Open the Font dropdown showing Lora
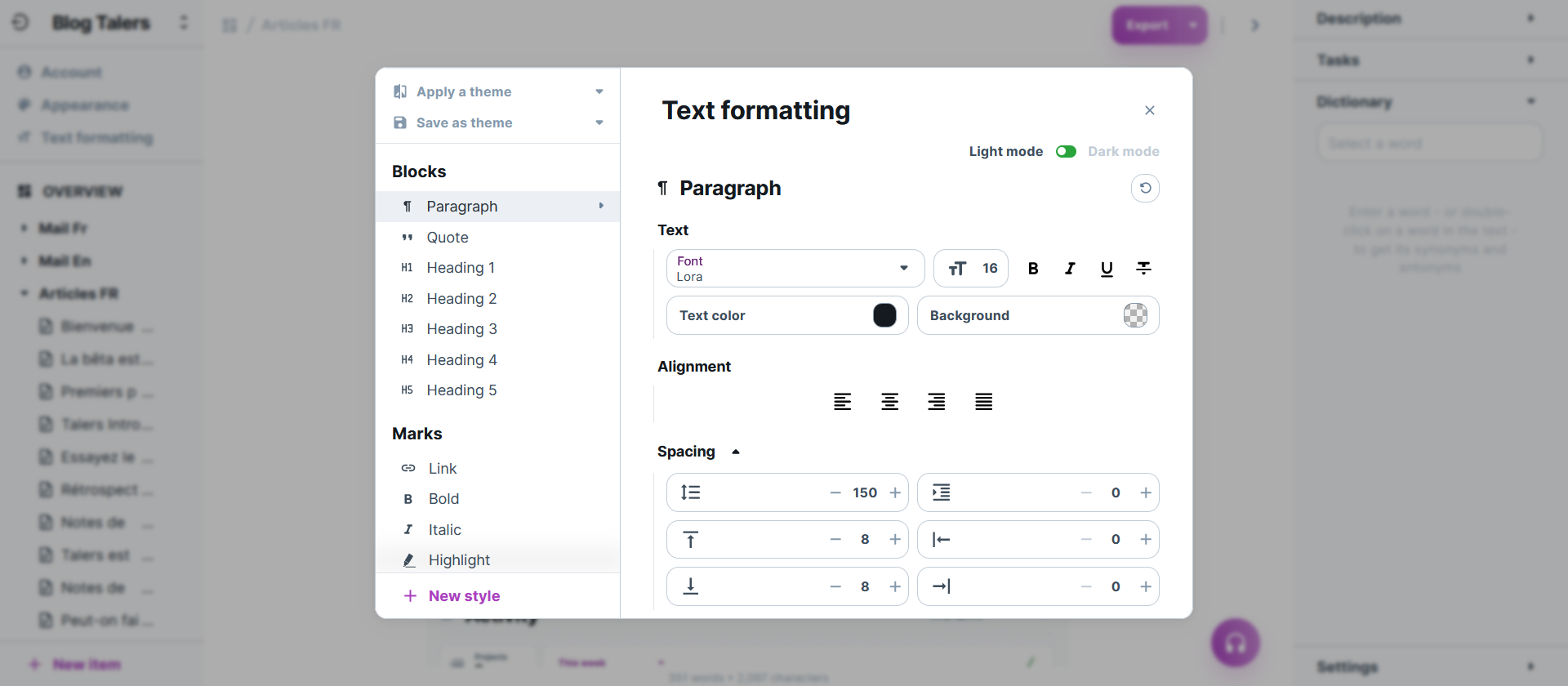1568x686 pixels. click(795, 269)
